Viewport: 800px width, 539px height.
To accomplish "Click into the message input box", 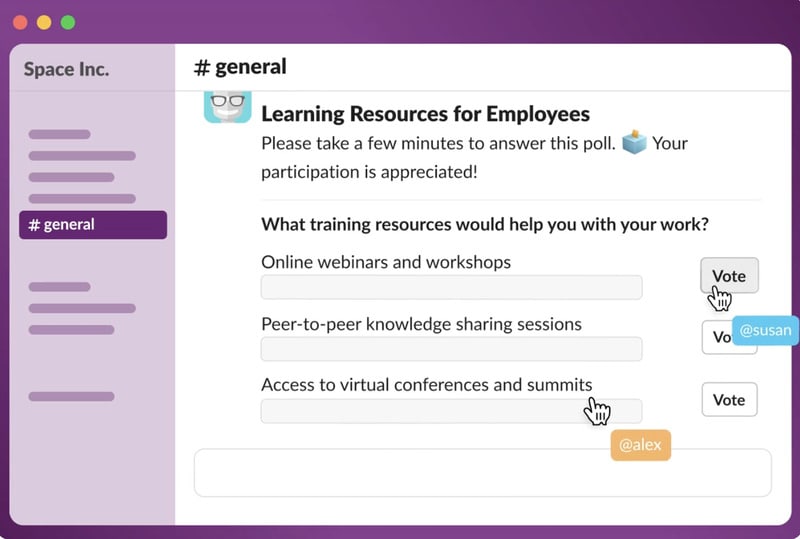I will (482, 472).
